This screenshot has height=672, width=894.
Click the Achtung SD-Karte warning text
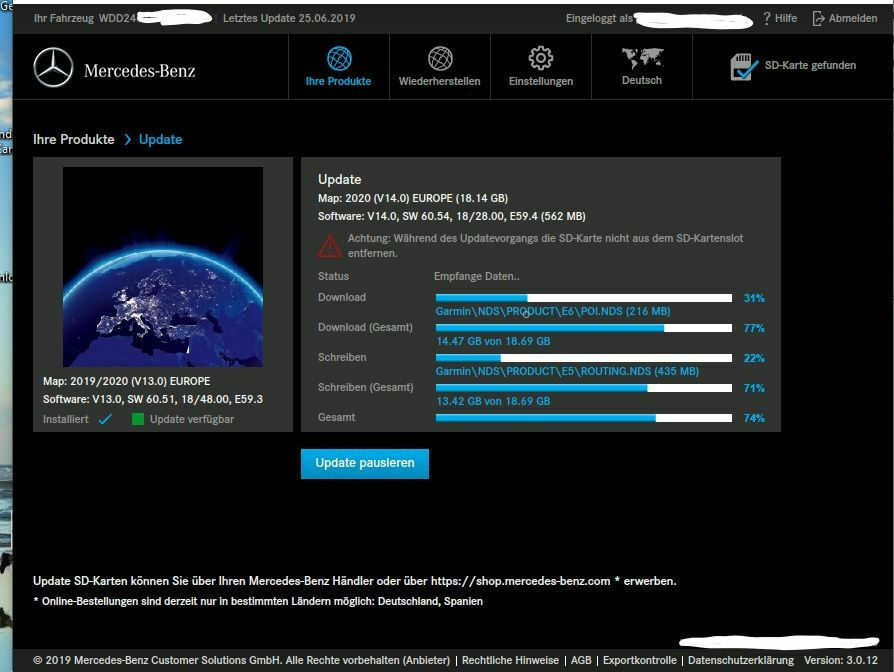click(545, 246)
